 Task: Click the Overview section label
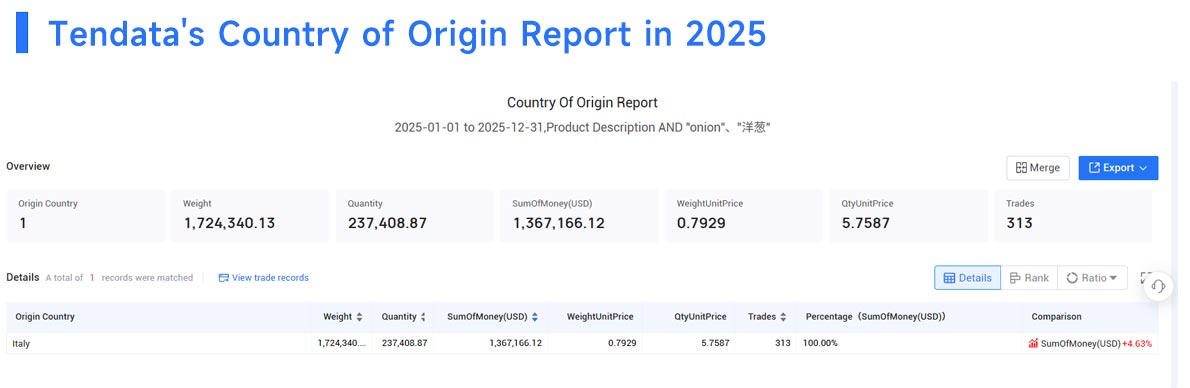pos(28,166)
